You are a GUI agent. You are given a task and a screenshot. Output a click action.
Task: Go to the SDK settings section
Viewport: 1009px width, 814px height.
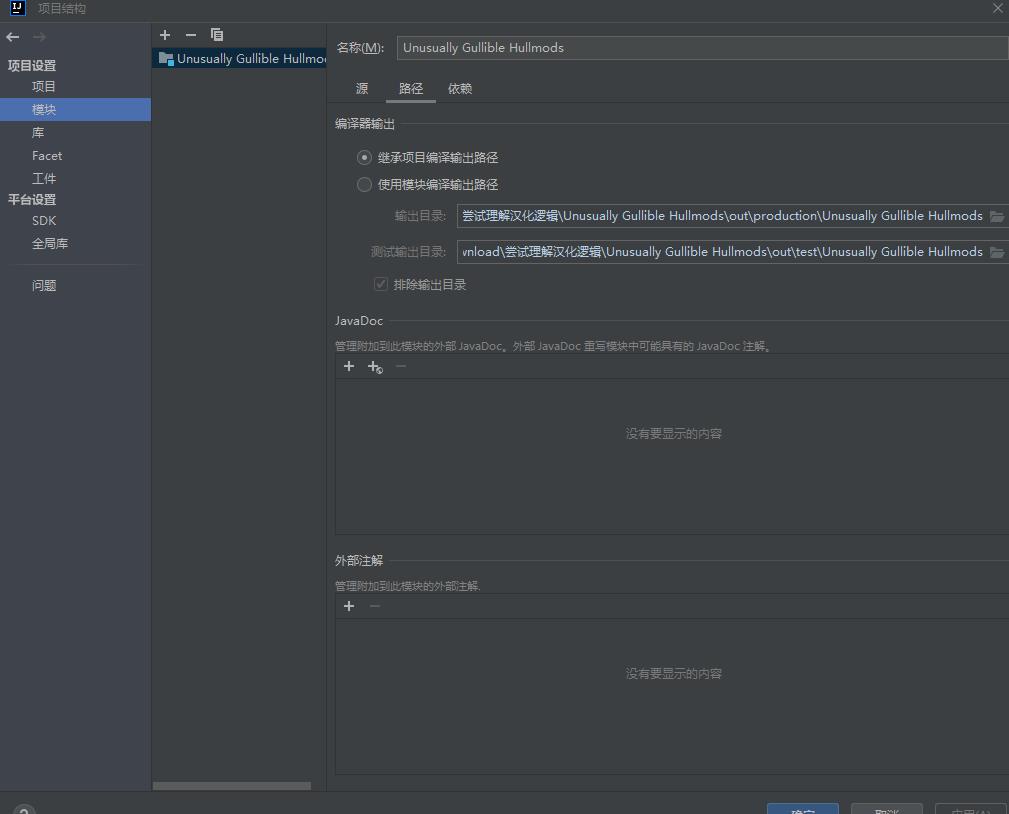(44, 221)
